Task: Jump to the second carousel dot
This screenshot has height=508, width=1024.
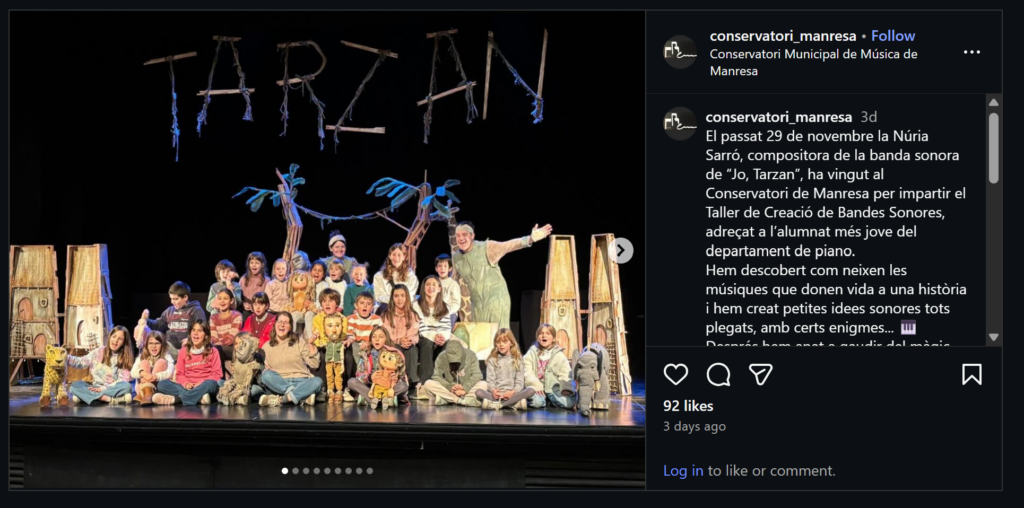Action: tap(295, 470)
